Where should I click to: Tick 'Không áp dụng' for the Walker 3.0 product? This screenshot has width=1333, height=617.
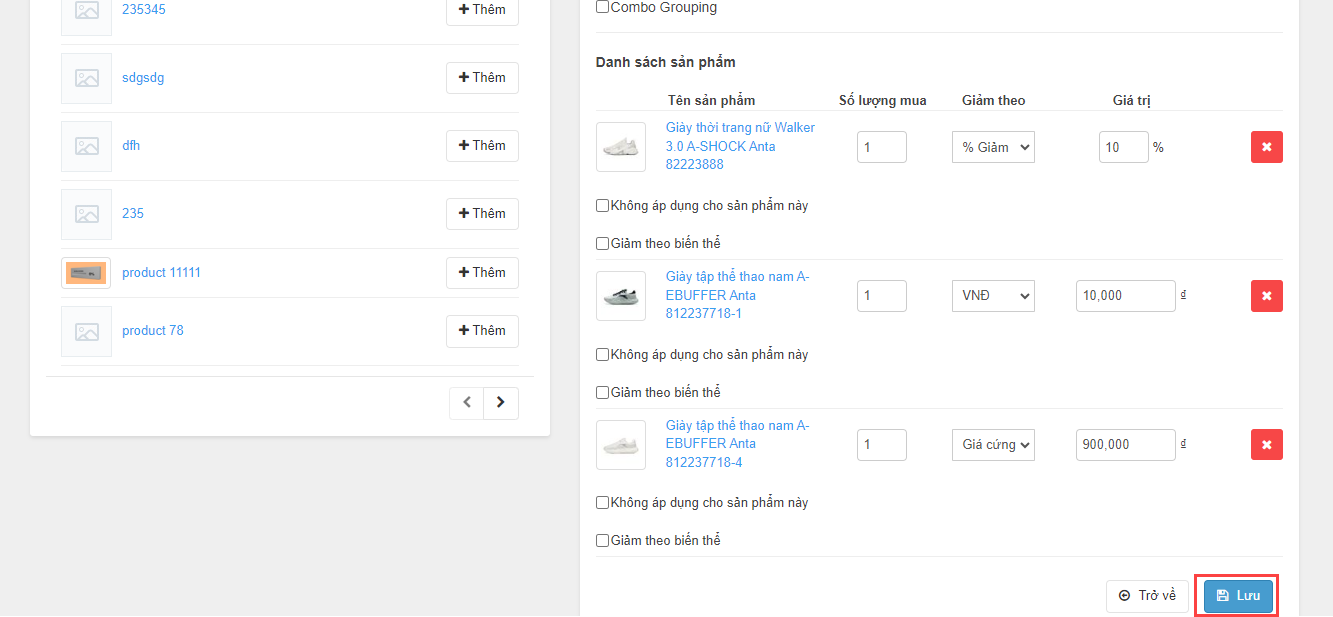pos(603,206)
